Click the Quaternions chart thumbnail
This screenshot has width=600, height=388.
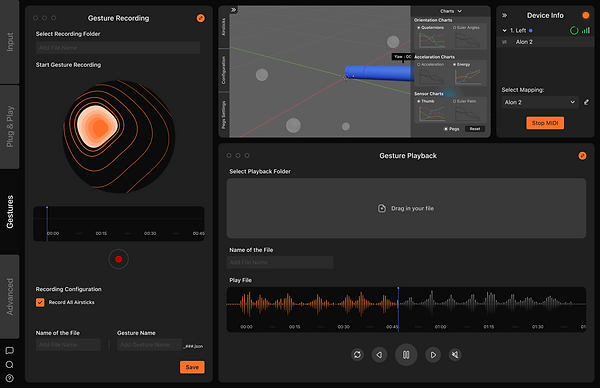click(432, 40)
